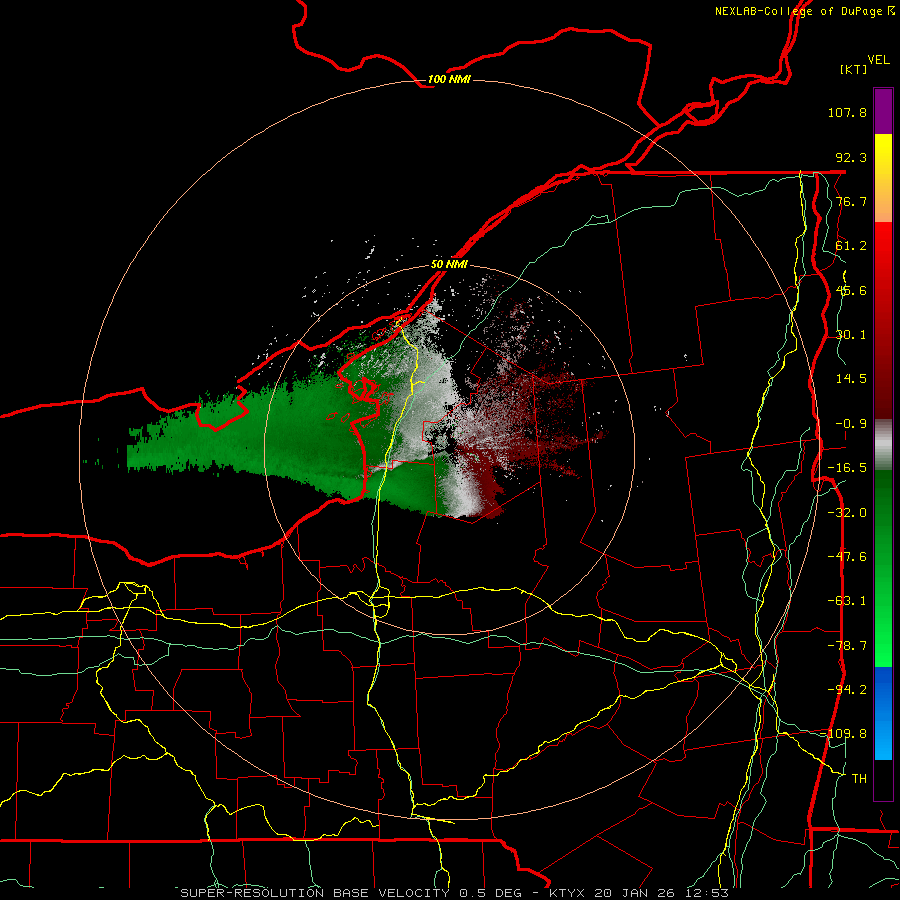Image resolution: width=900 pixels, height=900 pixels.
Task: Click the VEL legend title
Action: click(878, 59)
